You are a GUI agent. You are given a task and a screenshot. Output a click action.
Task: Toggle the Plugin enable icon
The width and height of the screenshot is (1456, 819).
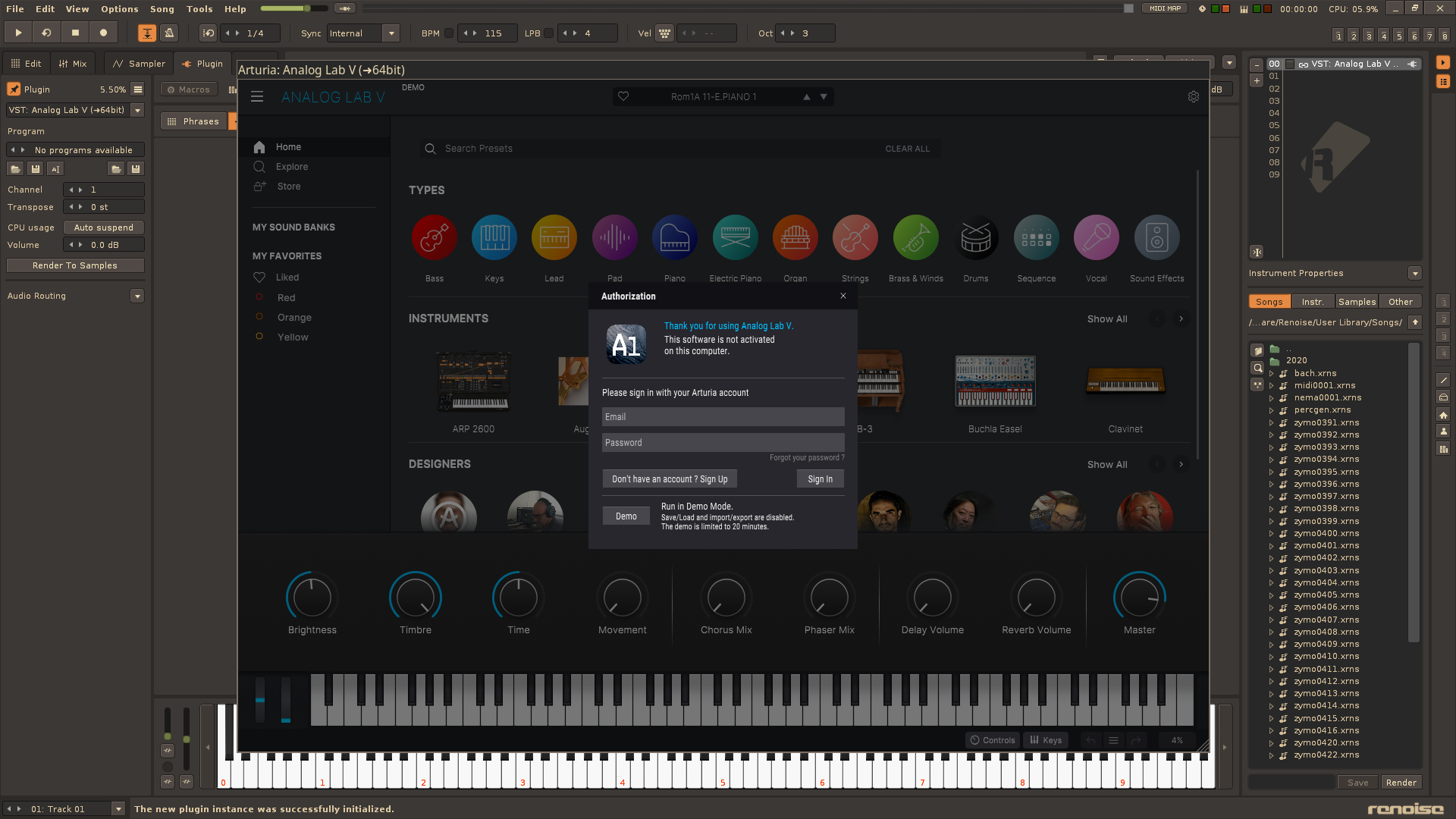pyautogui.click(x=14, y=89)
